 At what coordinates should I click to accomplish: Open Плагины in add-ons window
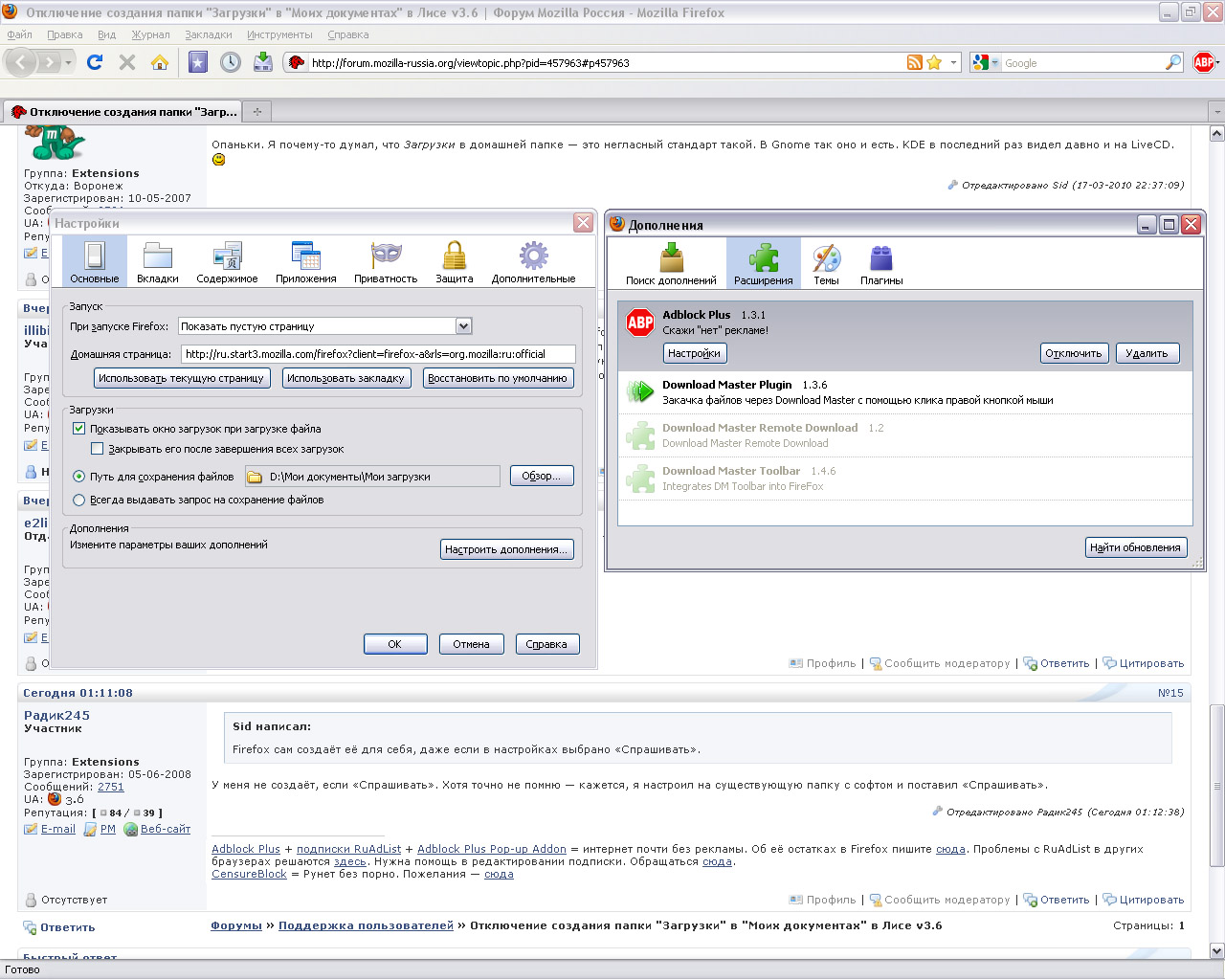[x=881, y=263]
